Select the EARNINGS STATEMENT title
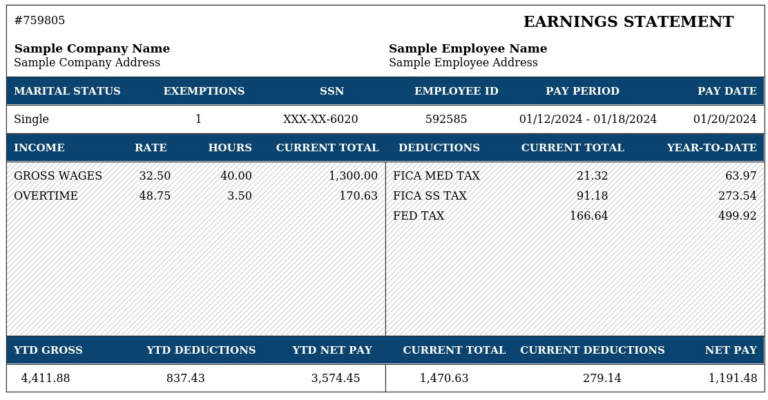 click(x=628, y=22)
